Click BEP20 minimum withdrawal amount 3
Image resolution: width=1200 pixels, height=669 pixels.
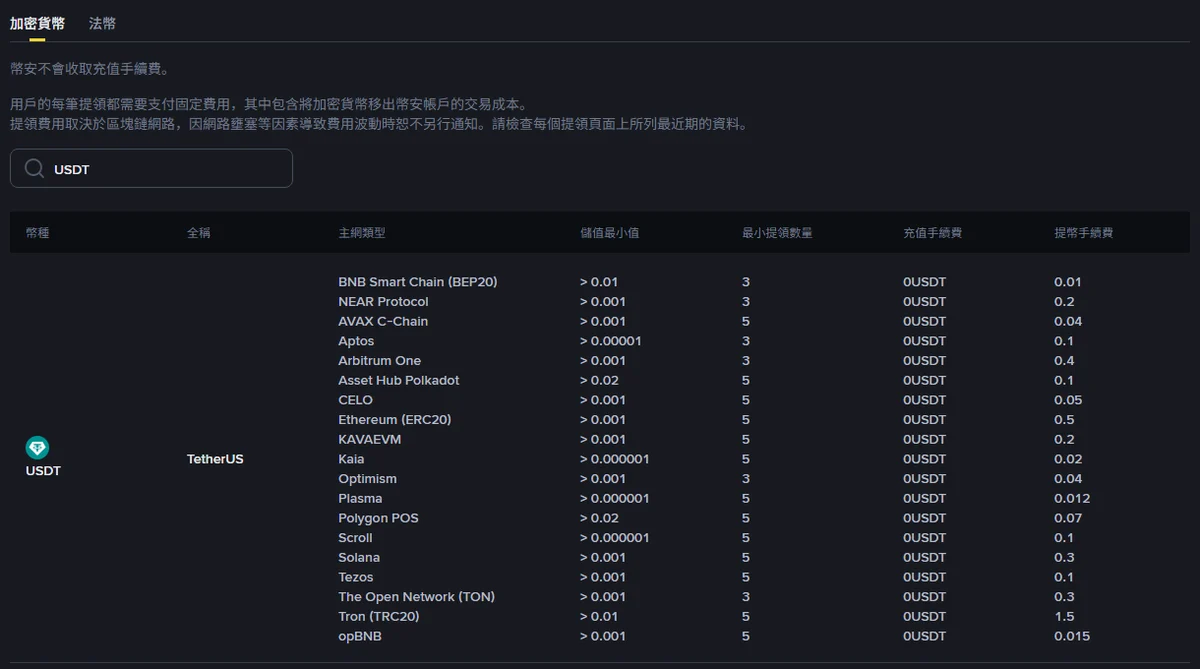point(746,282)
